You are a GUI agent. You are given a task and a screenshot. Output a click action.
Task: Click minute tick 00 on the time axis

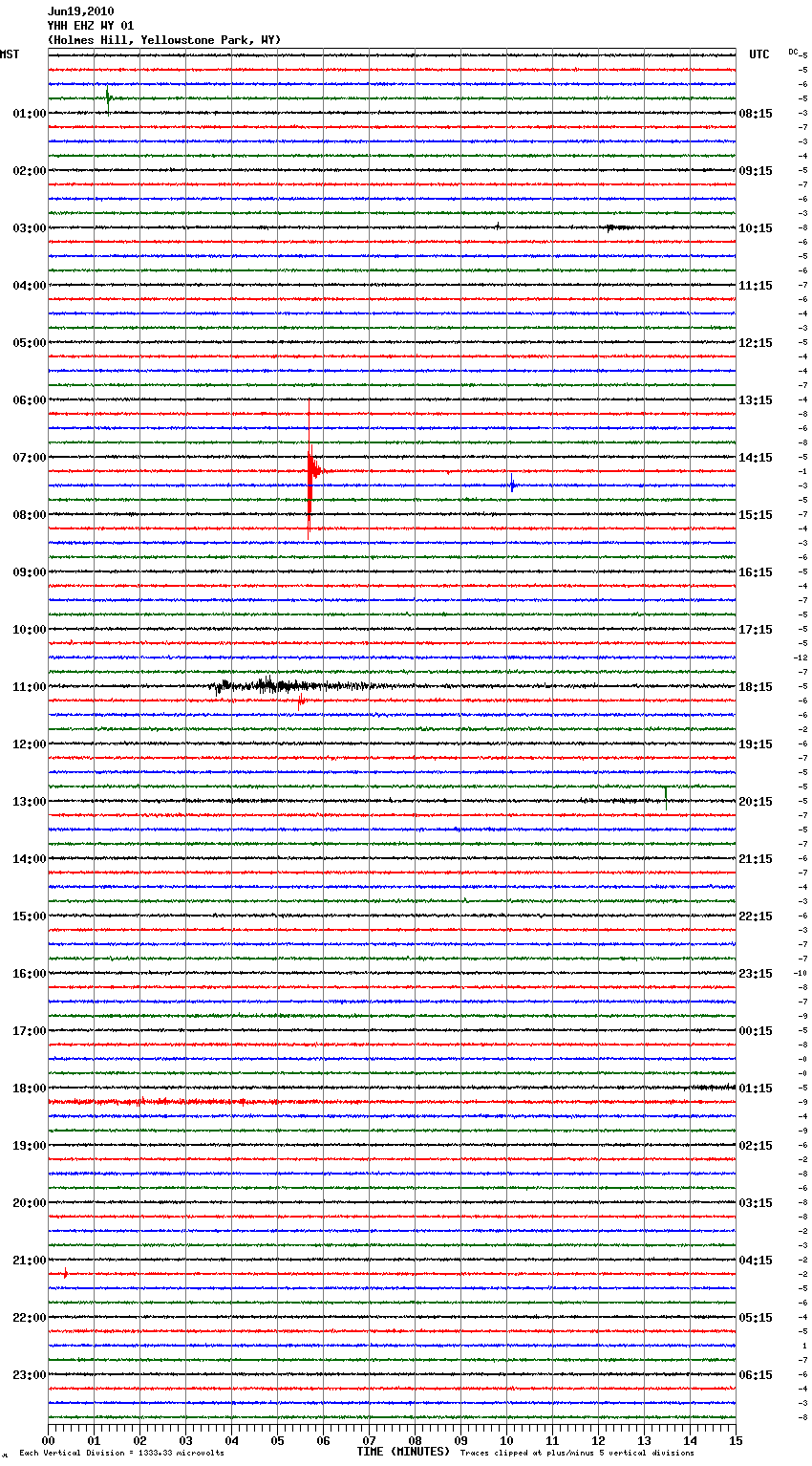click(48, 1440)
